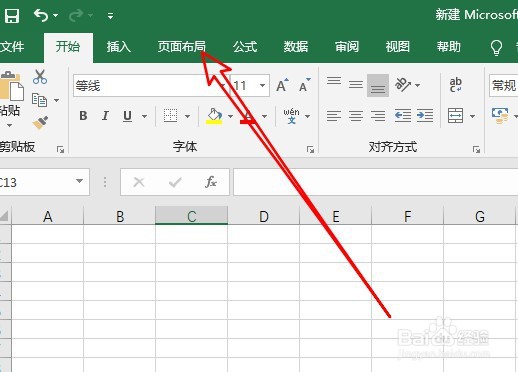Save the workbook with the floppy icon

(12, 15)
